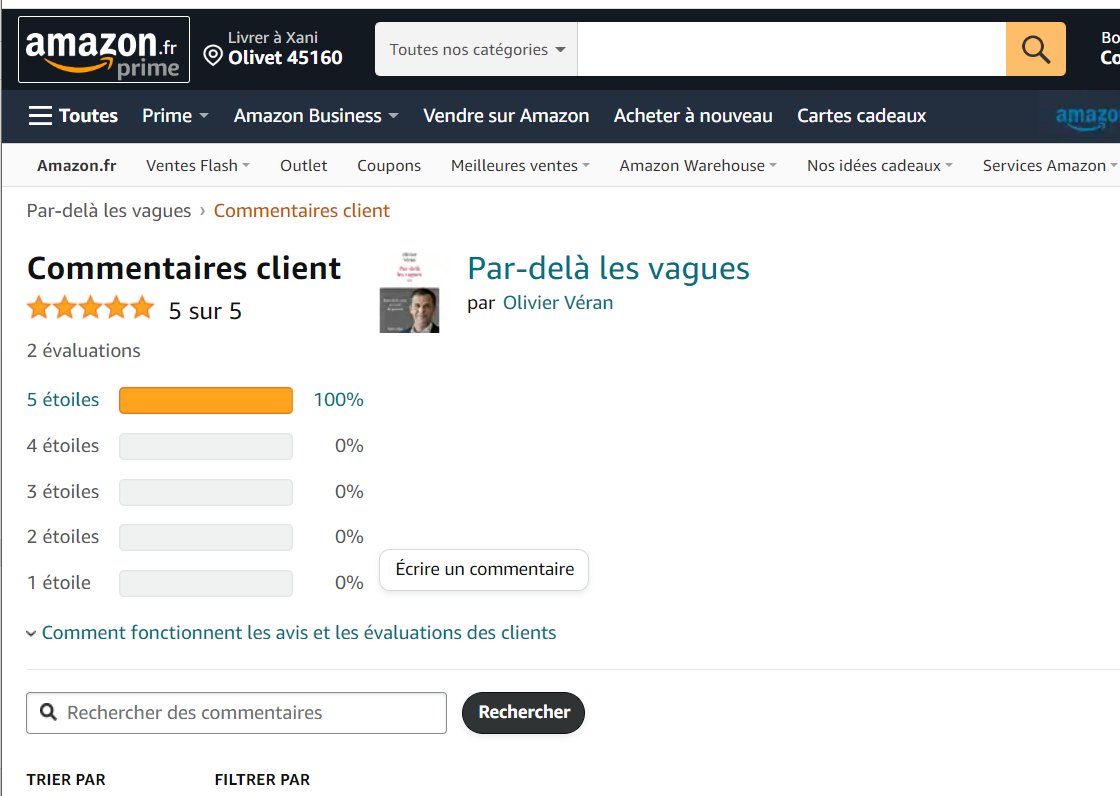Open the Meilleures ventes dropdown
Screen dimensions: 1120x796
pyautogui.click(x=520, y=166)
